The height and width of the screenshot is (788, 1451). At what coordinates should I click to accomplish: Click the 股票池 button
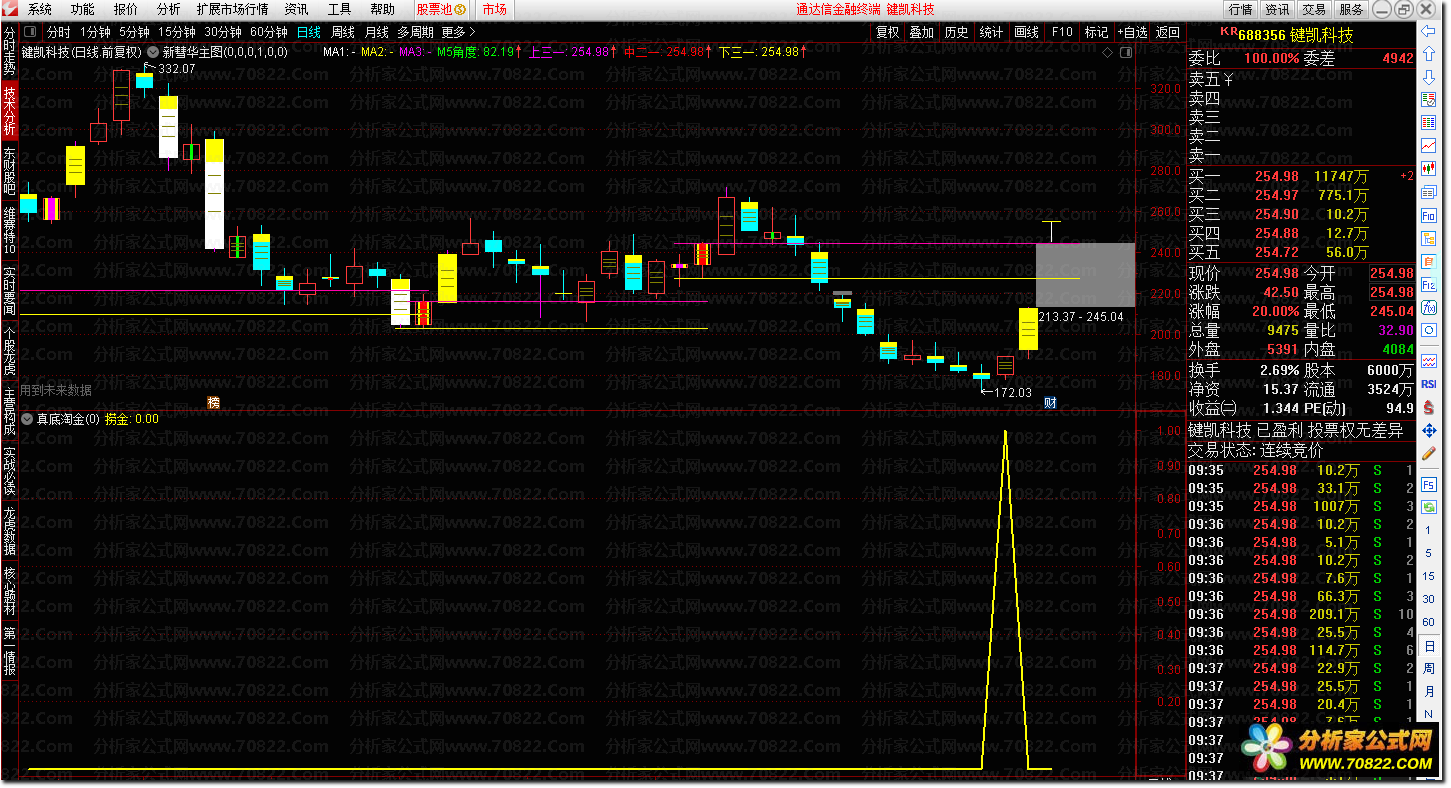[441, 9]
